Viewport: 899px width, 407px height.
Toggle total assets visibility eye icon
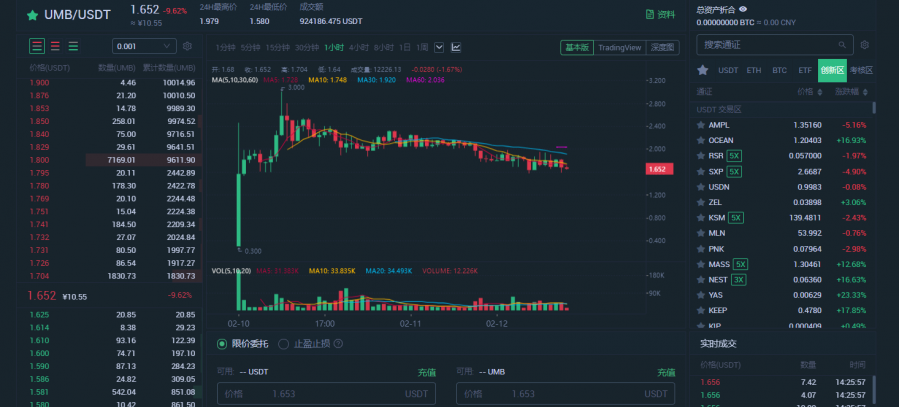743,9
